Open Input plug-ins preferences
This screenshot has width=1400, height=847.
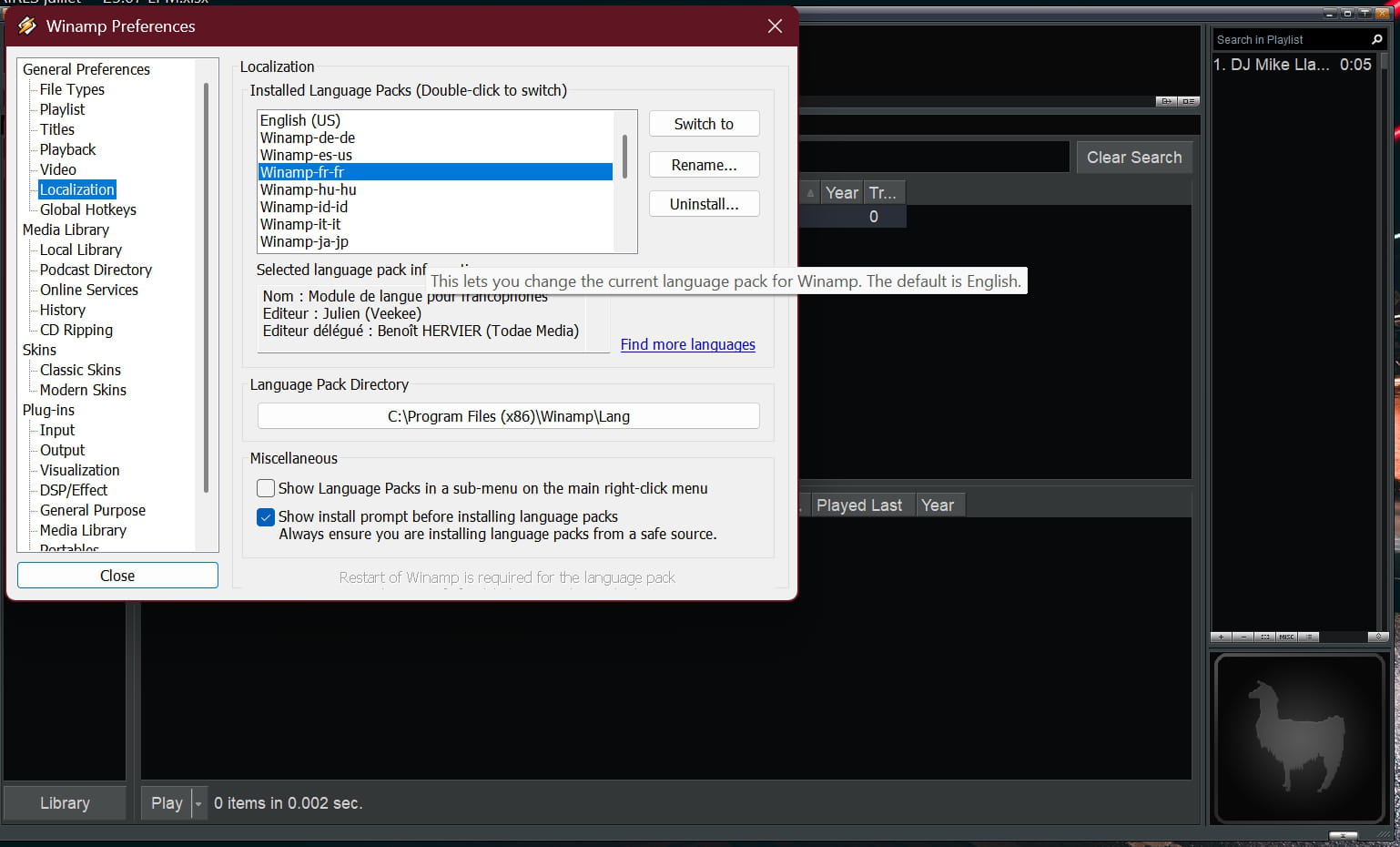(x=57, y=430)
